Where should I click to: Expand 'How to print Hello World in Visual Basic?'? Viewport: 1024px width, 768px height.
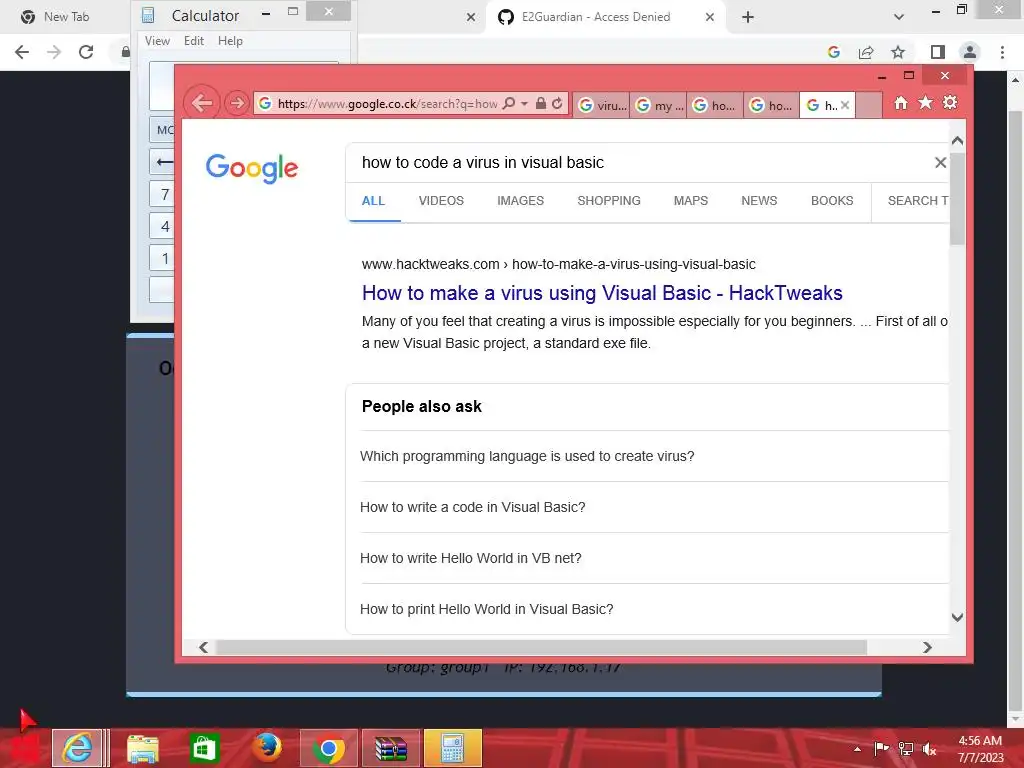[x=654, y=609]
